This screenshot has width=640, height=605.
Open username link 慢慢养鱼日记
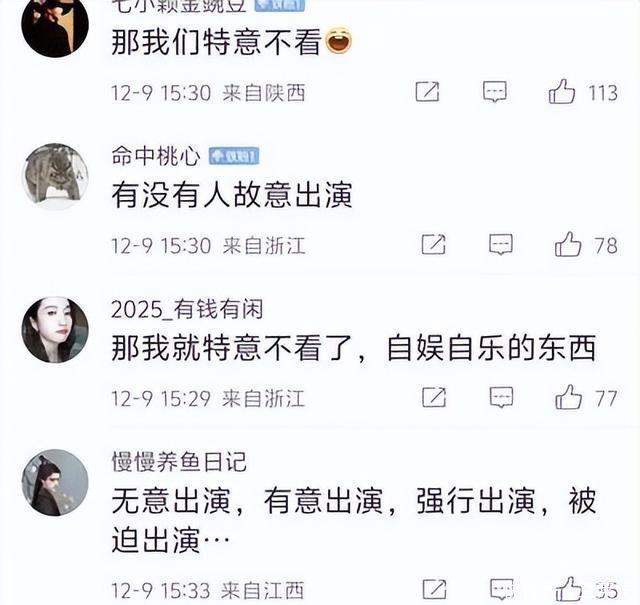click(x=179, y=462)
